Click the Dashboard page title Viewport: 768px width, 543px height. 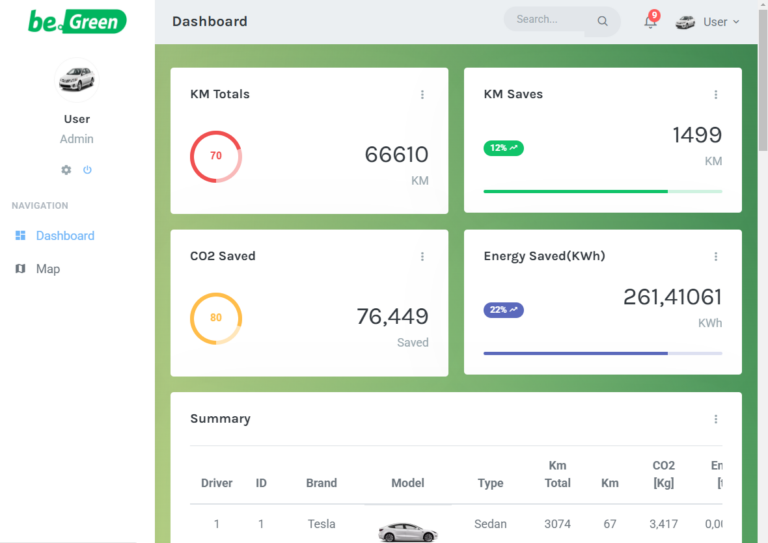[x=210, y=22]
